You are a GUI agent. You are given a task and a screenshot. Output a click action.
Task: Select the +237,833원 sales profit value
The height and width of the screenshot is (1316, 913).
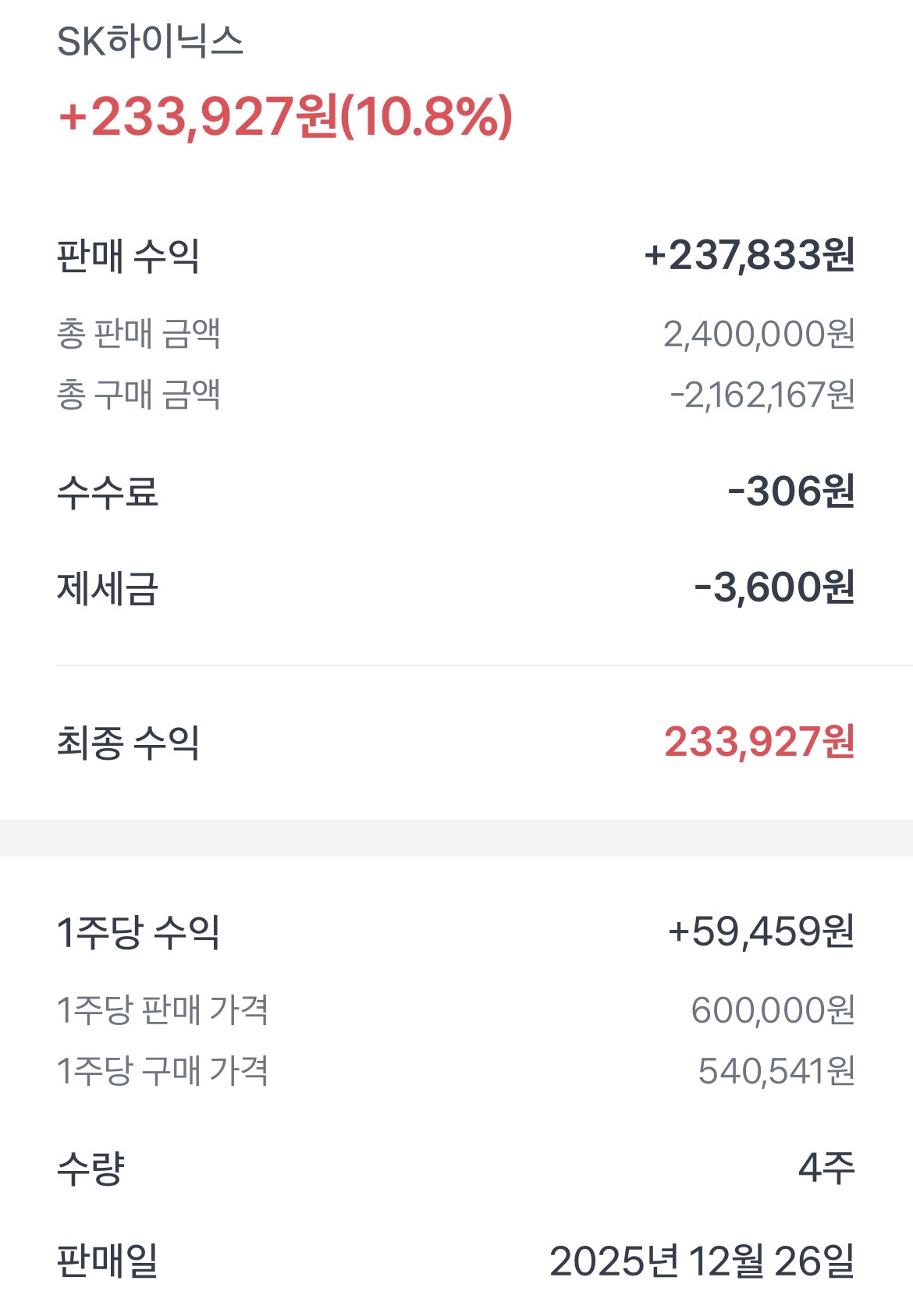click(750, 256)
